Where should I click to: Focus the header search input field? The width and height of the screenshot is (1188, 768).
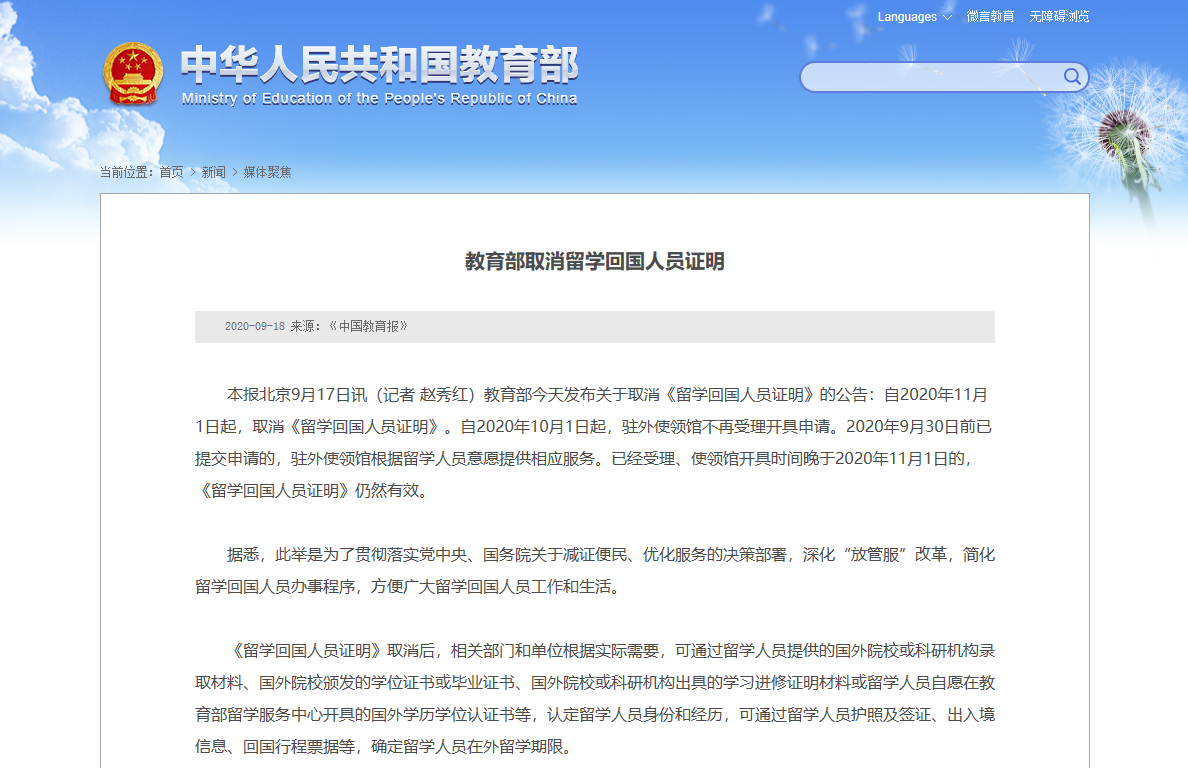tap(930, 77)
